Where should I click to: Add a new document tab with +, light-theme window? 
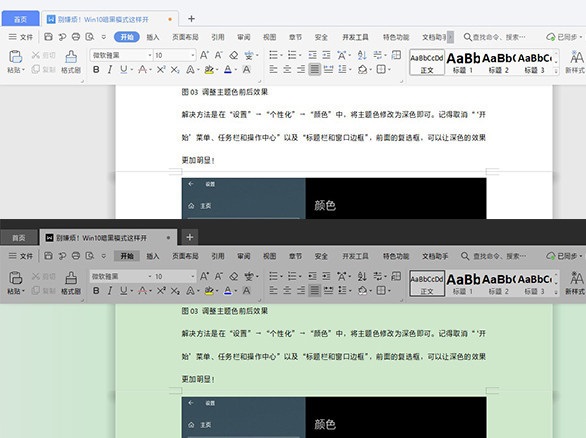(x=191, y=19)
